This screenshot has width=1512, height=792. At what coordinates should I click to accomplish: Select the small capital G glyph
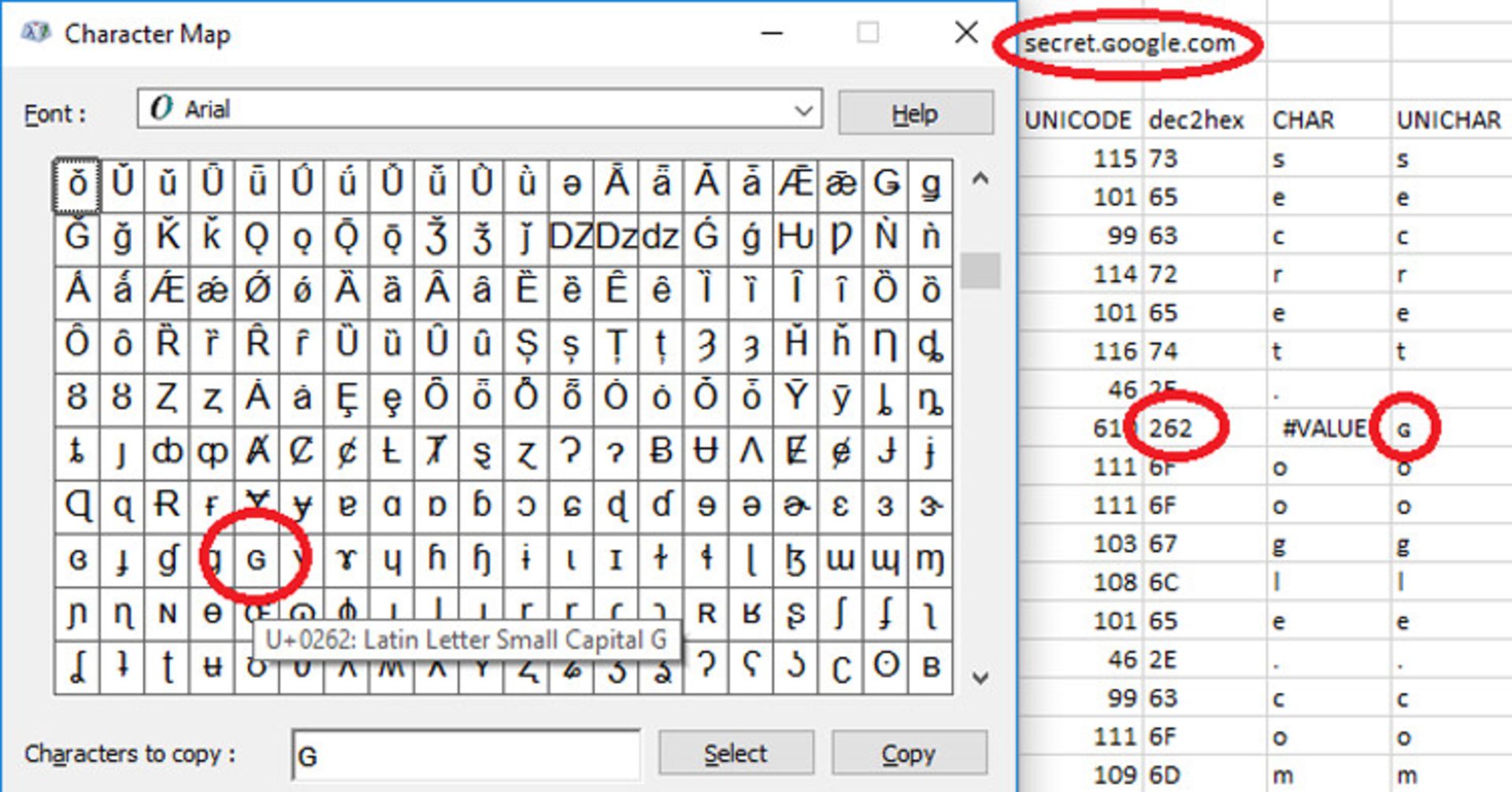pyautogui.click(x=257, y=560)
